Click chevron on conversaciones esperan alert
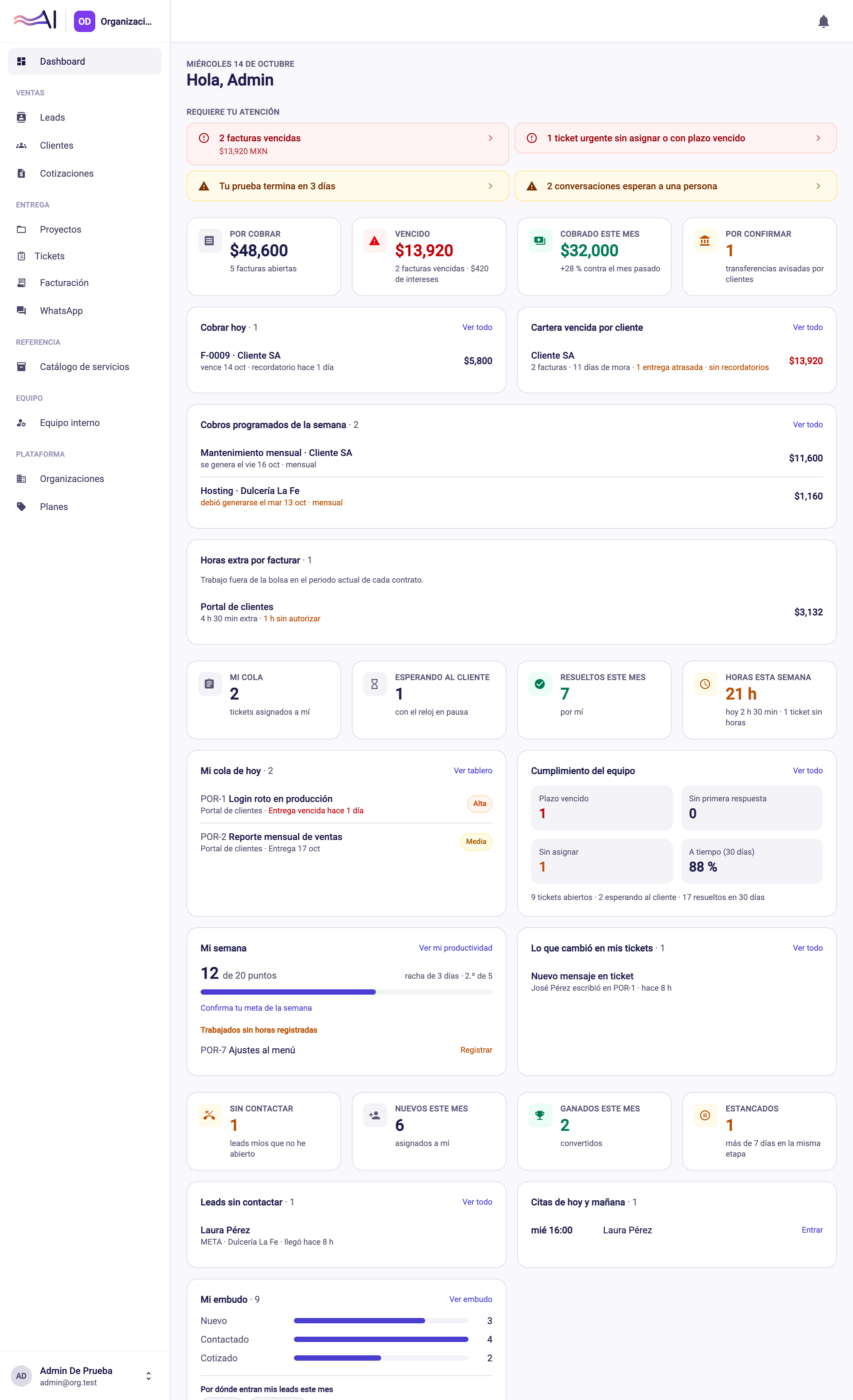Screen dimensions: 853x1400 (818, 186)
